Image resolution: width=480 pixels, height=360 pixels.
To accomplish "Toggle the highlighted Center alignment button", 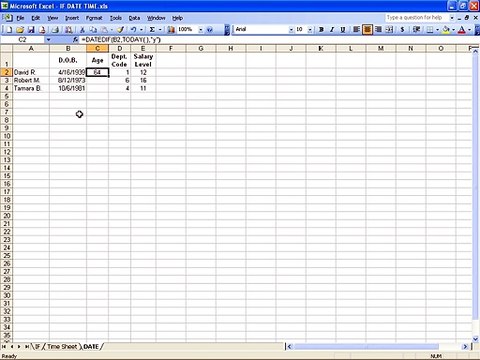I will tap(367, 30).
